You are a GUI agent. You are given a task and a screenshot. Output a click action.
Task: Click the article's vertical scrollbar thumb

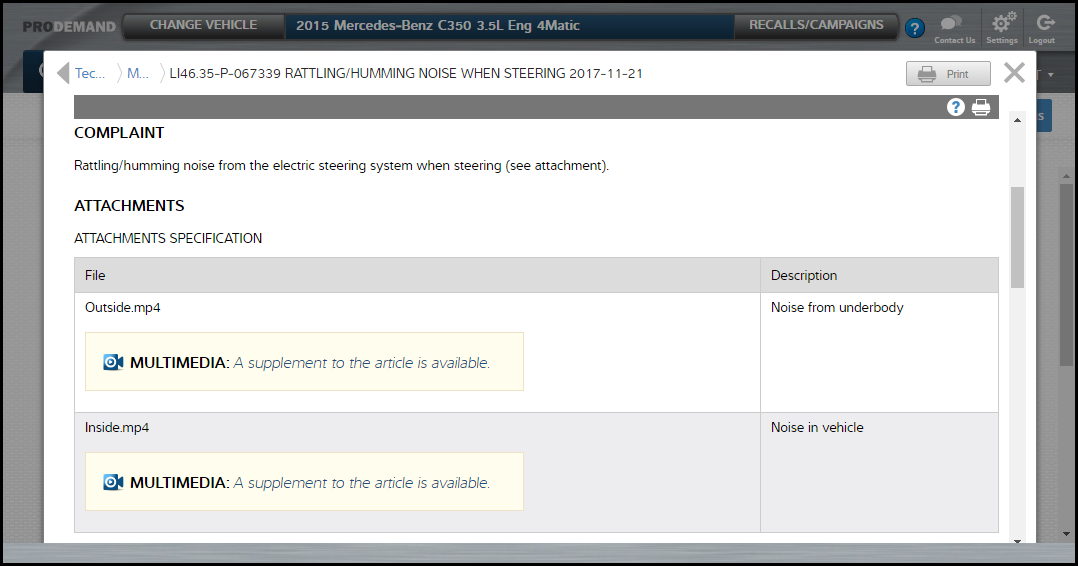[1018, 236]
